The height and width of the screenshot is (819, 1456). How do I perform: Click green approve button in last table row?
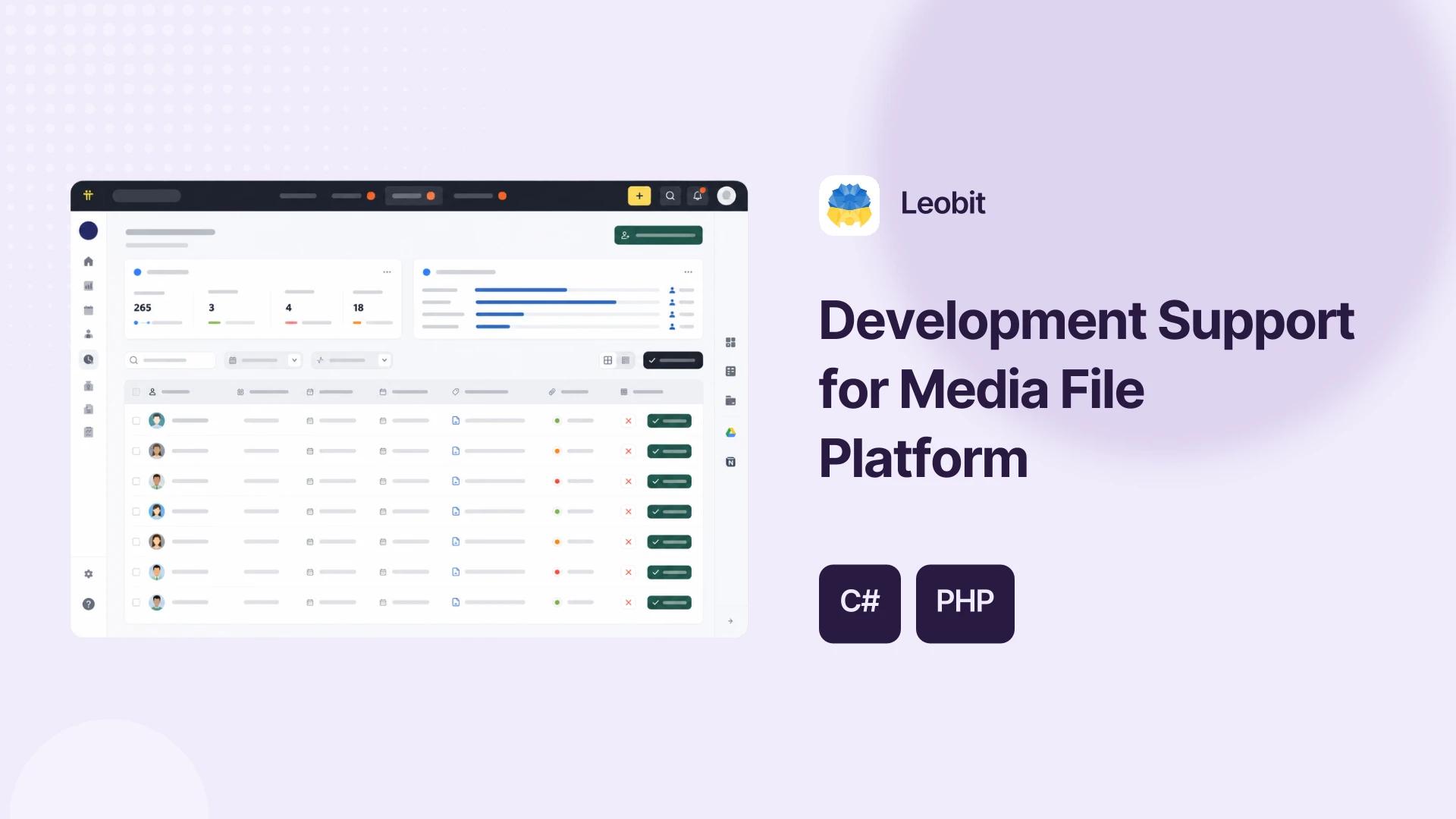pyautogui.click(x=669, y=603)
